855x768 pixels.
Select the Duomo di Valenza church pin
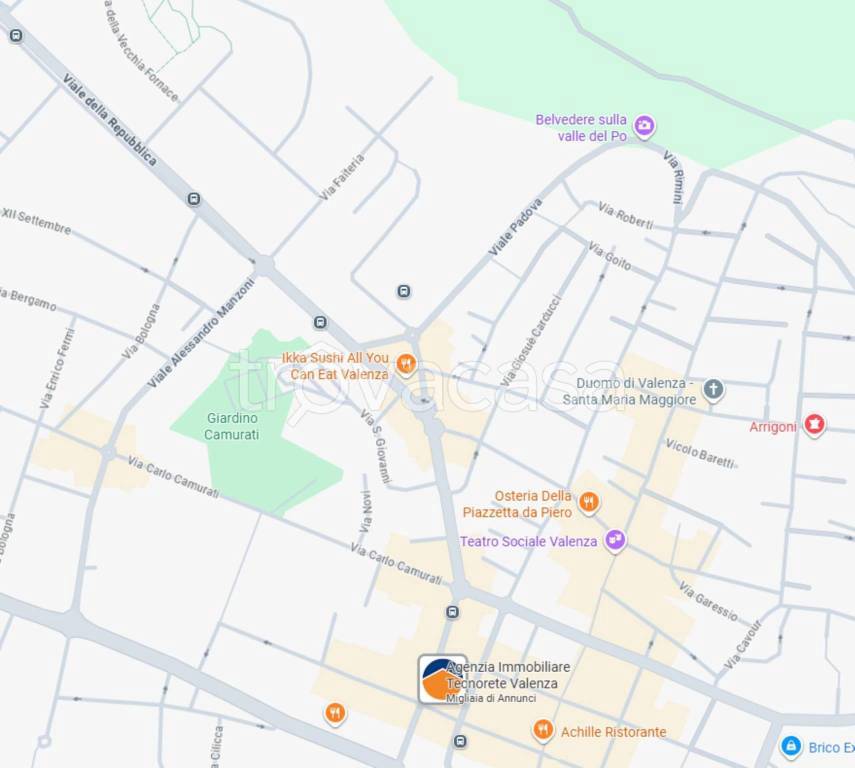coord(713,389)
